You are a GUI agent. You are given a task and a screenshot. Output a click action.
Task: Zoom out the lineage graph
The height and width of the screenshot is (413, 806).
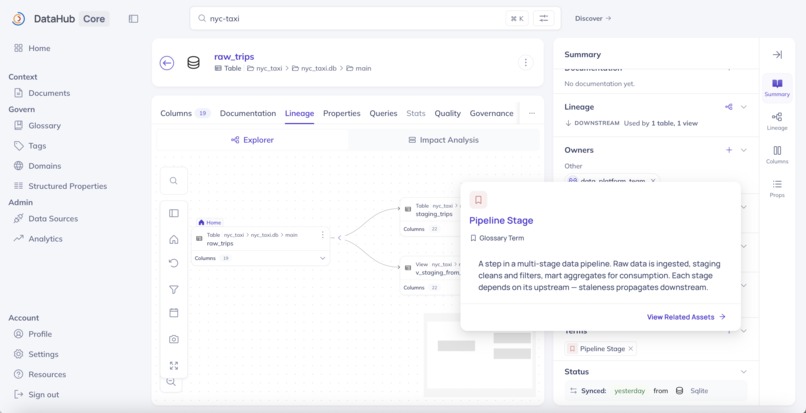171,382
